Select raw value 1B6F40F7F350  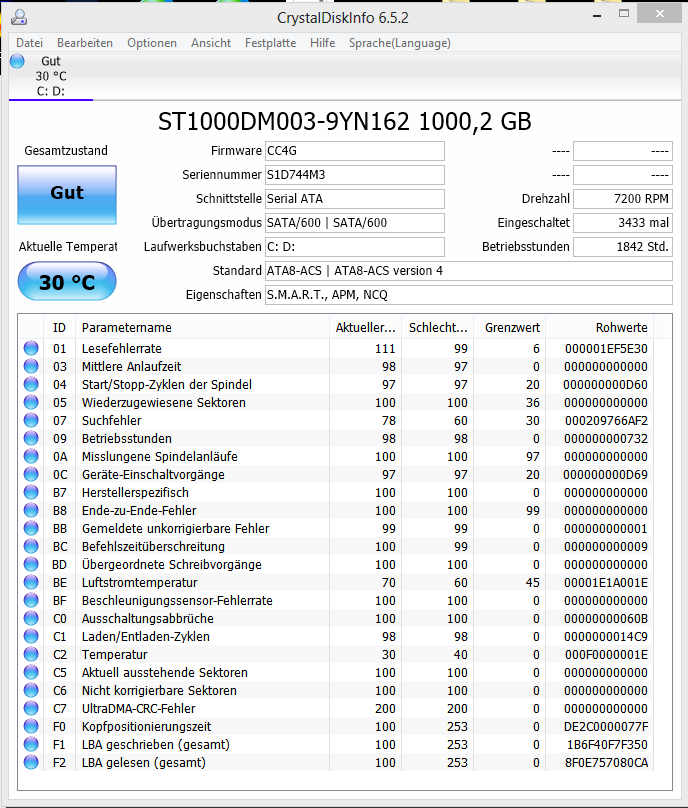coord(607,745)
